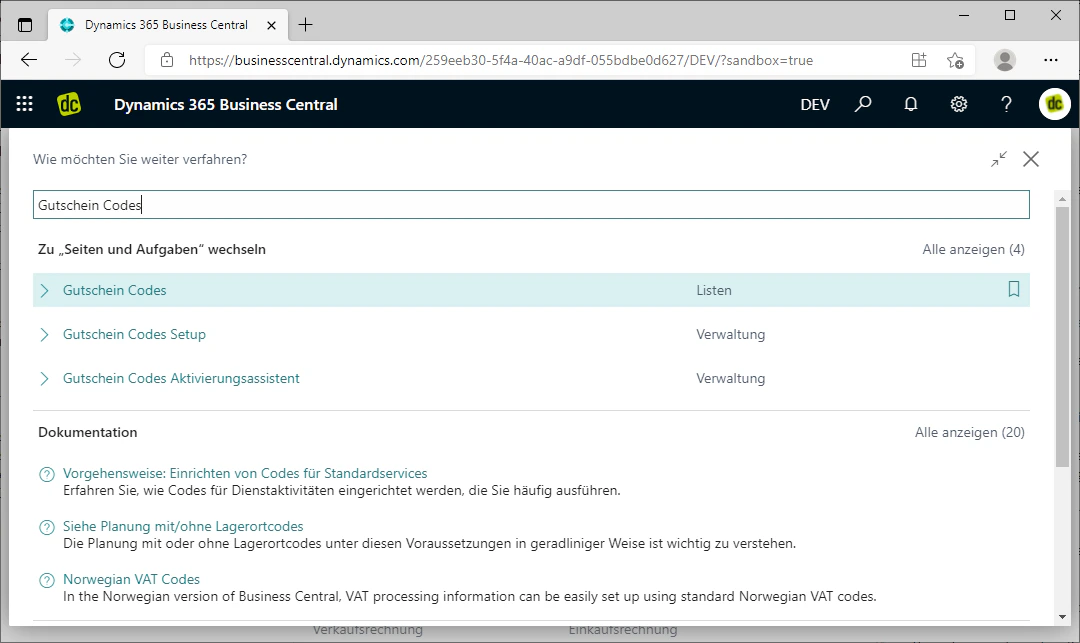Click the green dc company logo
The width and height of the screenshot is (1080, 643).
[69, 104]
